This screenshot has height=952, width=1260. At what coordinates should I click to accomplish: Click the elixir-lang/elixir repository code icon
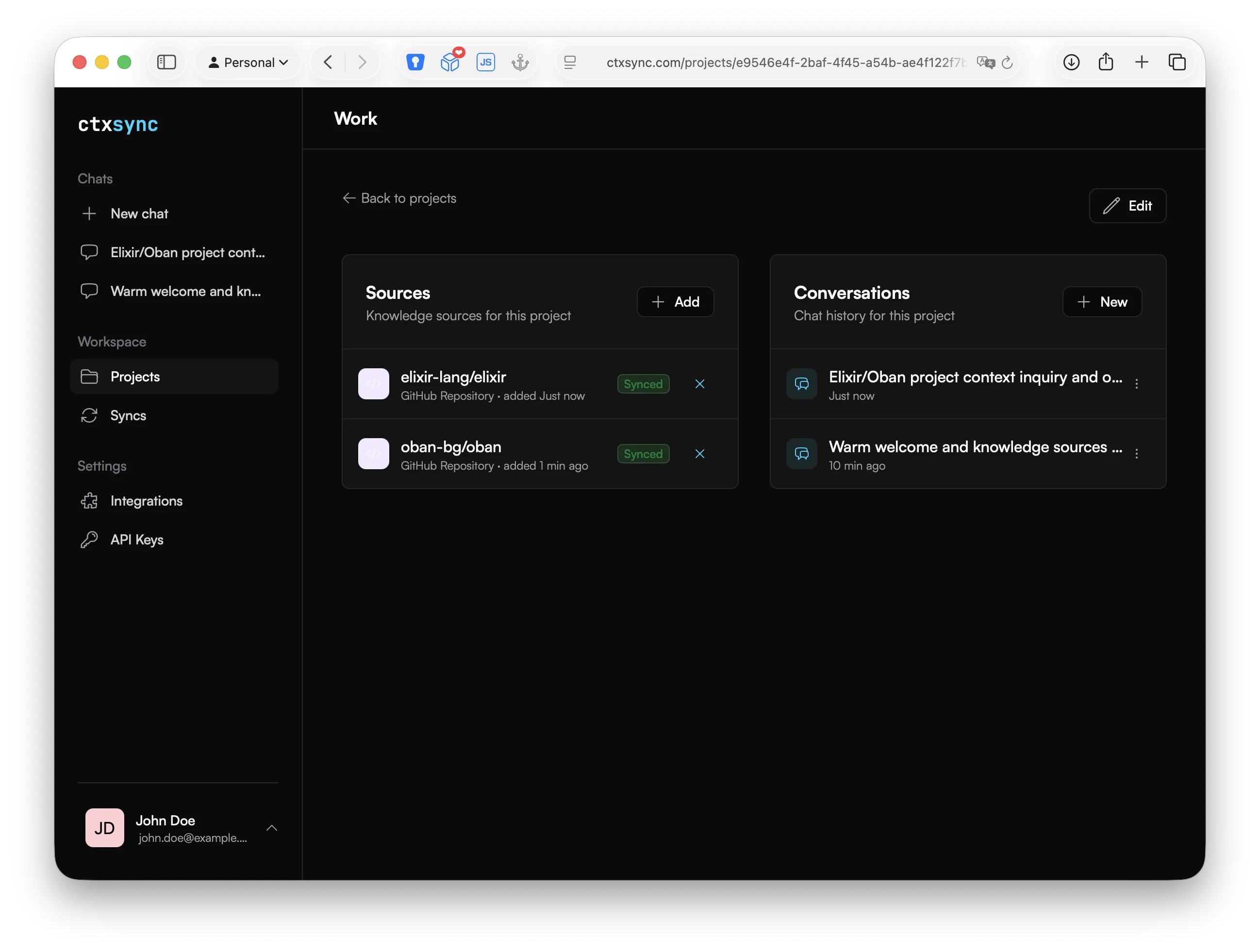(x=374, y=384)
